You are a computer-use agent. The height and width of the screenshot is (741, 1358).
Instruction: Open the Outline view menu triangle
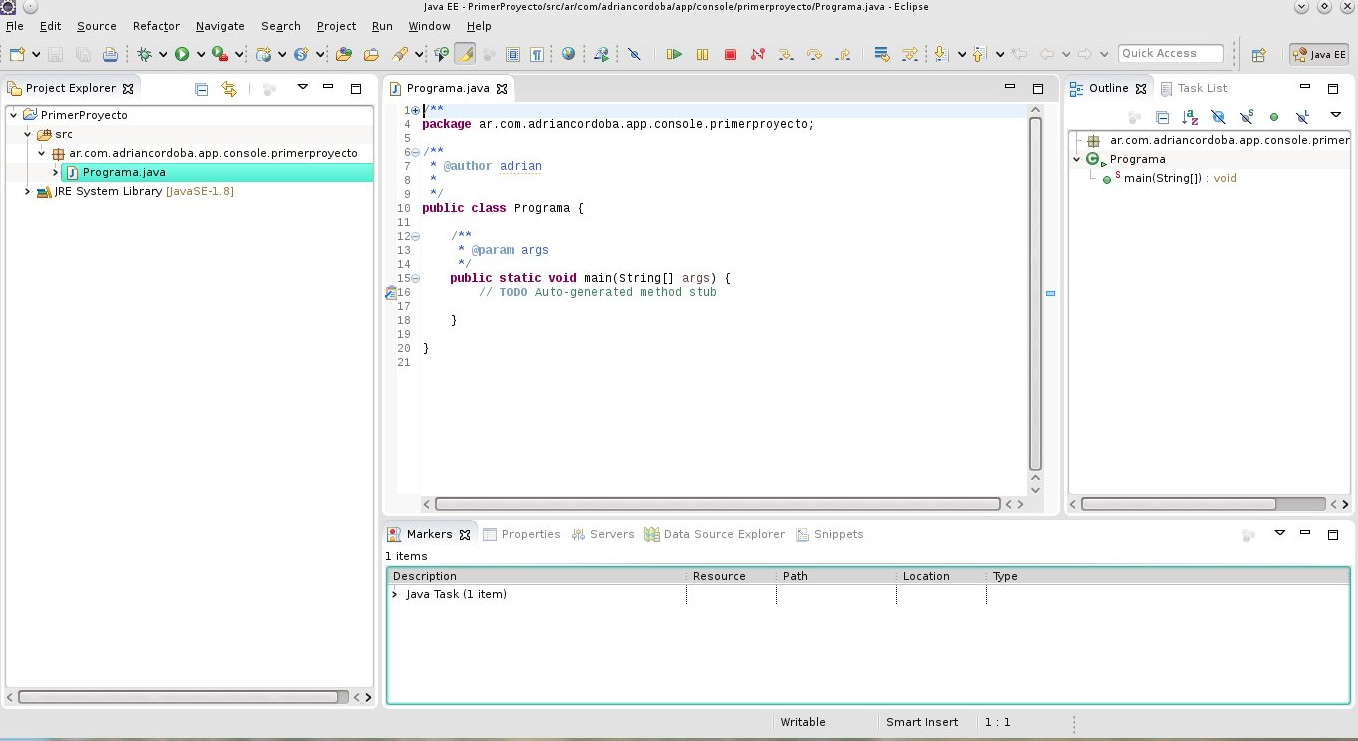pyautogui.click(x=1335, y=115)
